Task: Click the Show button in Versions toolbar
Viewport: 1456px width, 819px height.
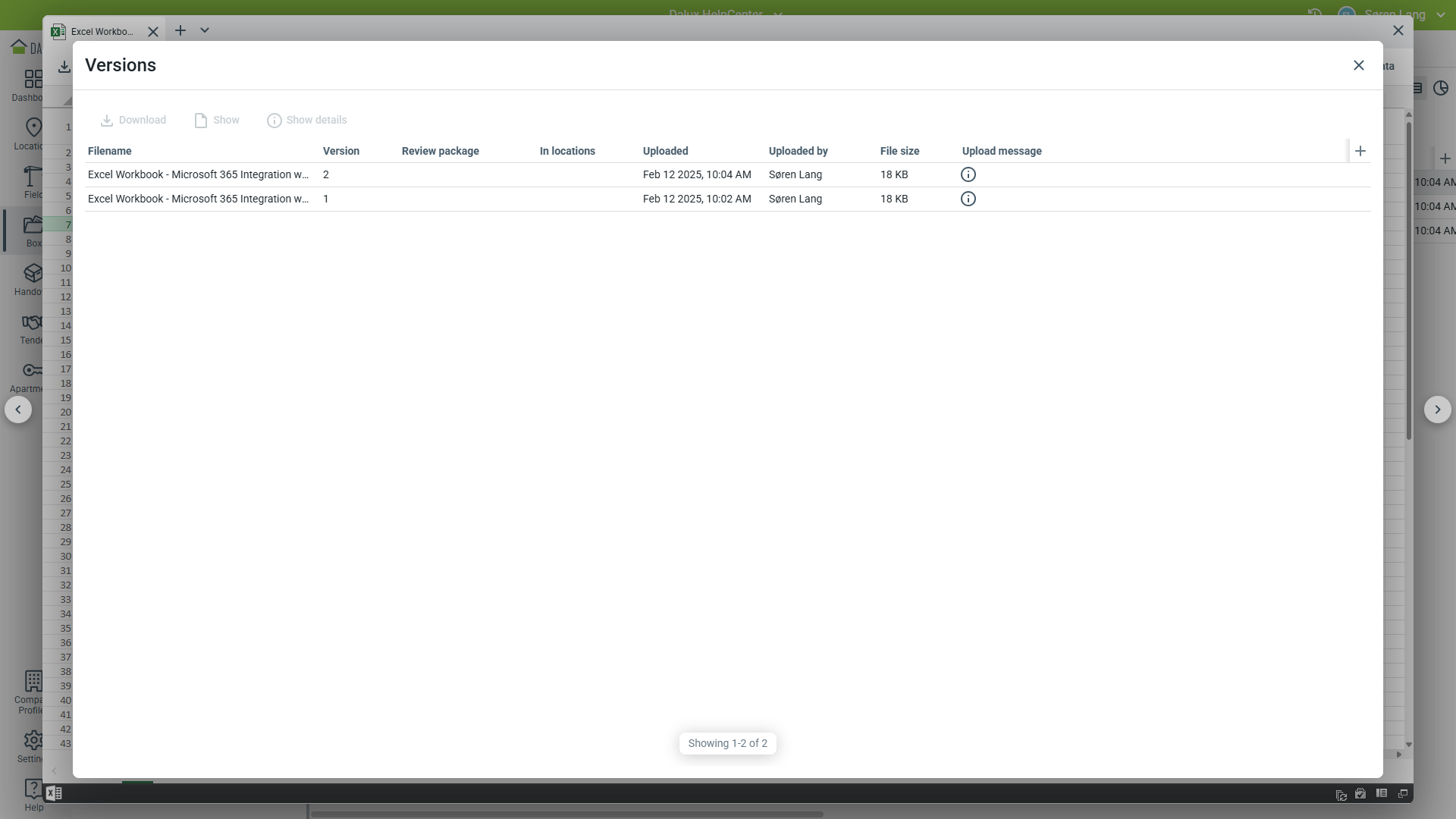Action: click(217, 121)
